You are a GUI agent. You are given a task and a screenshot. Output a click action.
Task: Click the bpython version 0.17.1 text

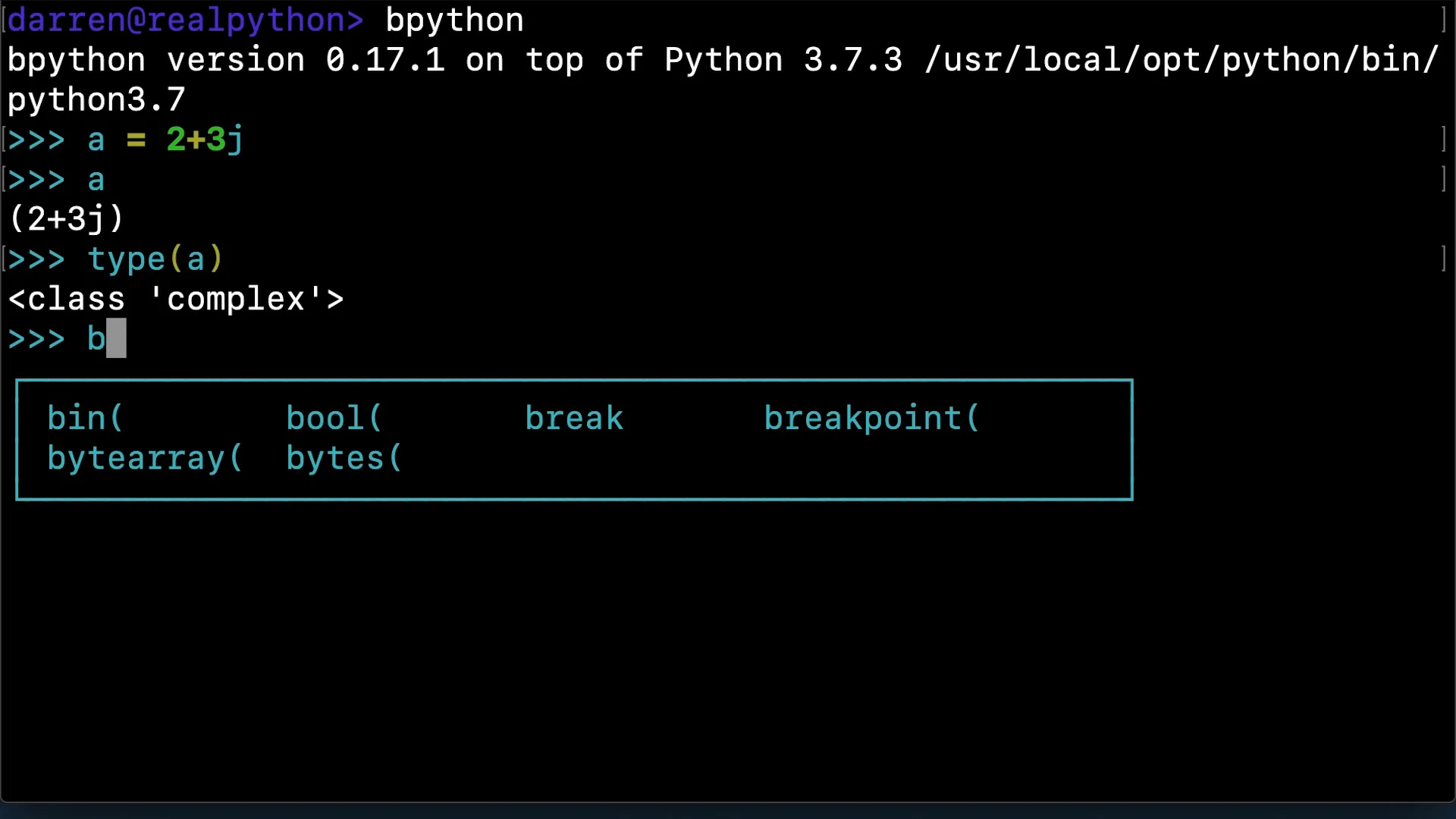coord(226,60)
